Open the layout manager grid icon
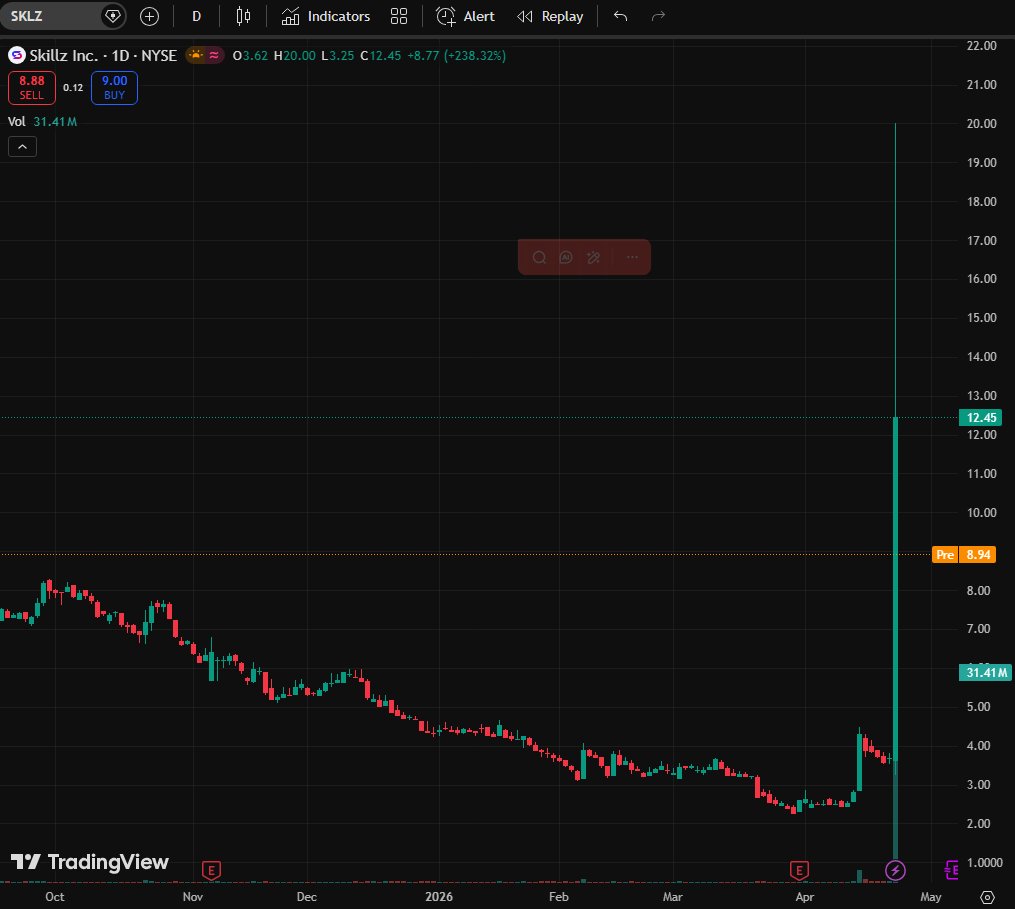Viewport: 1015px width, 909px height. (x=399, y=16)
